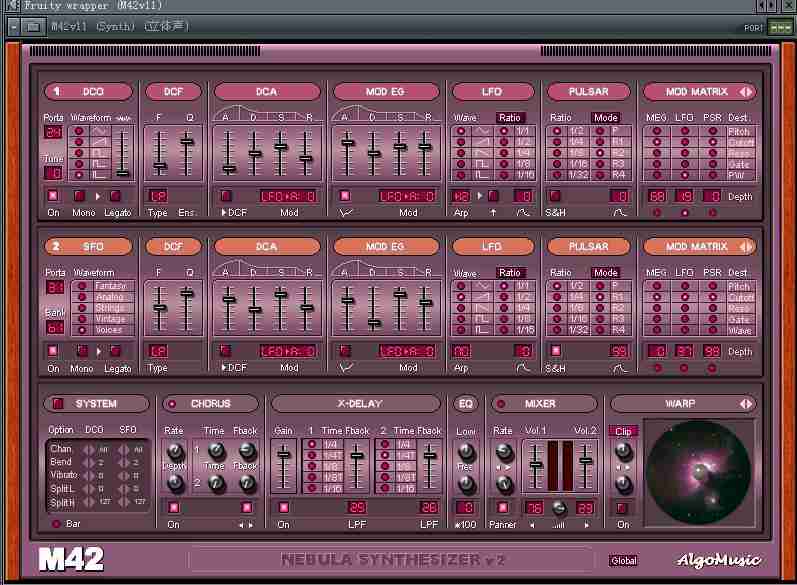Image resolution: width=797 pixels, height=585 pixels.
Task: Click the Chorus Depth knob
Action: click(175, 482)
